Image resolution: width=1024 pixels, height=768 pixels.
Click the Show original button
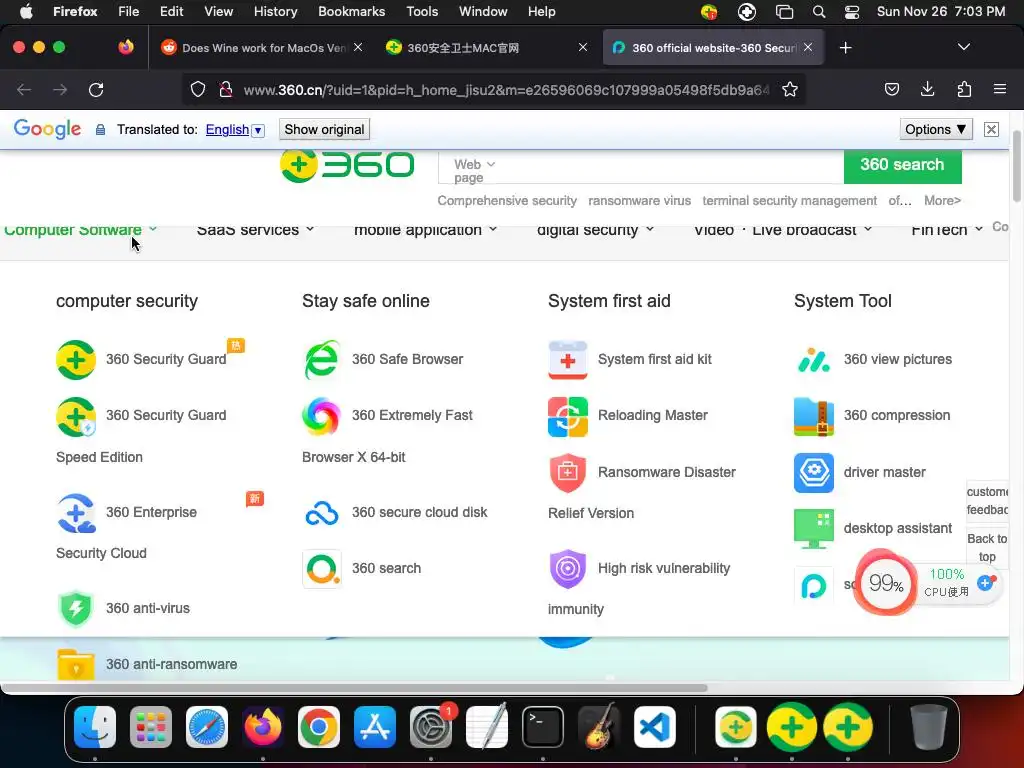[324, 129]
